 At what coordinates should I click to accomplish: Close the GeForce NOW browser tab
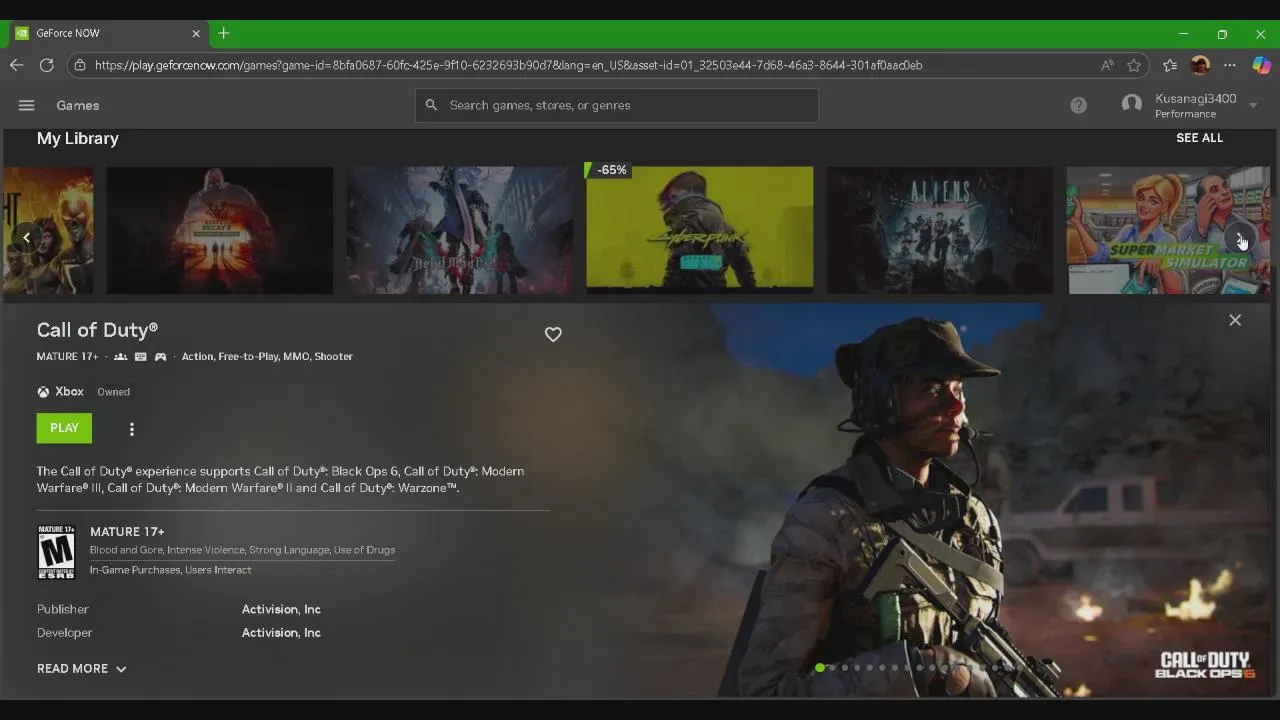(x=196, y=33)
